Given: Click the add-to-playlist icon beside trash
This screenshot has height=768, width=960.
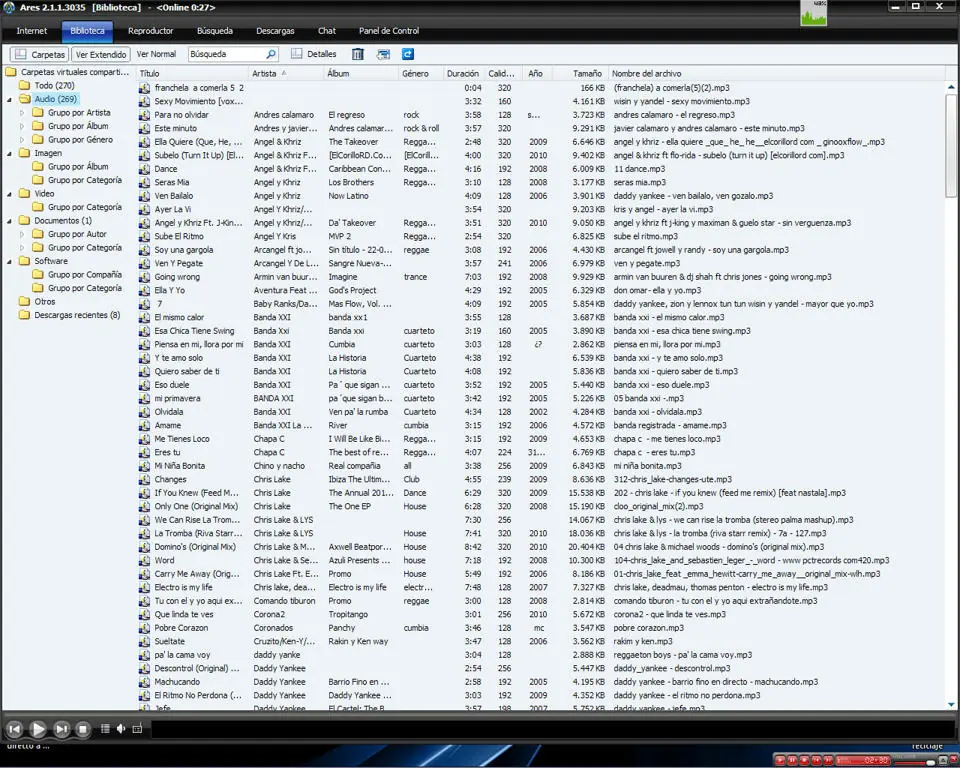Looking at the screenshot, I should [383, 54].
